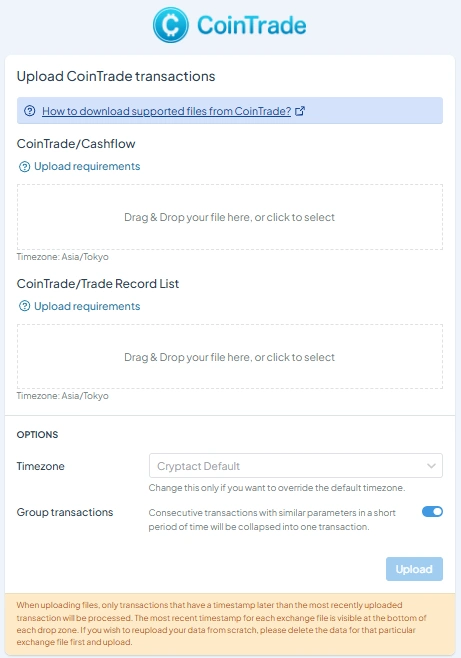
Task: Click the Cashflow file drop zone
Action: tap(230, 217)
